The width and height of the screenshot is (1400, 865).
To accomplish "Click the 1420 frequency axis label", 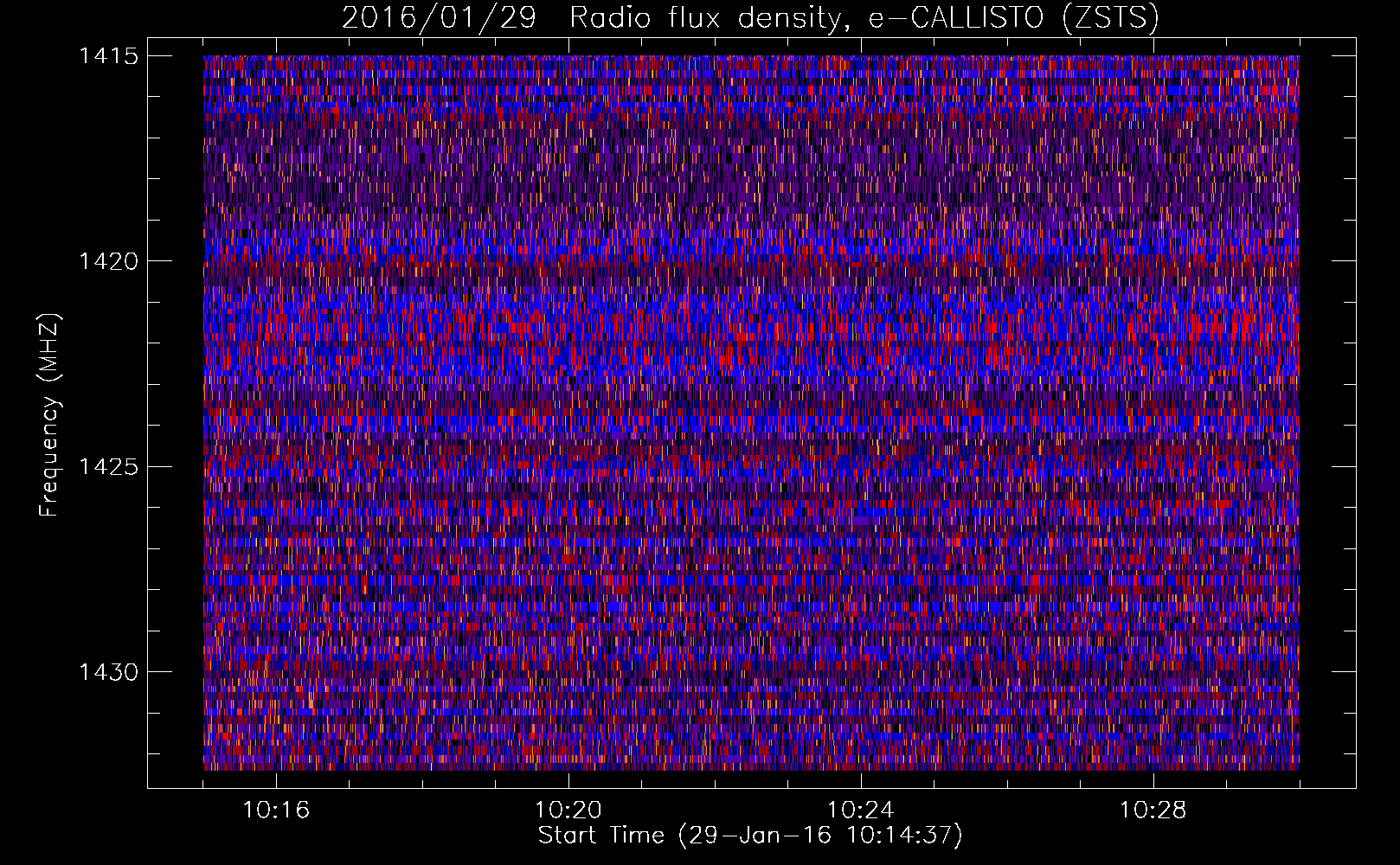I will point(108,261).
